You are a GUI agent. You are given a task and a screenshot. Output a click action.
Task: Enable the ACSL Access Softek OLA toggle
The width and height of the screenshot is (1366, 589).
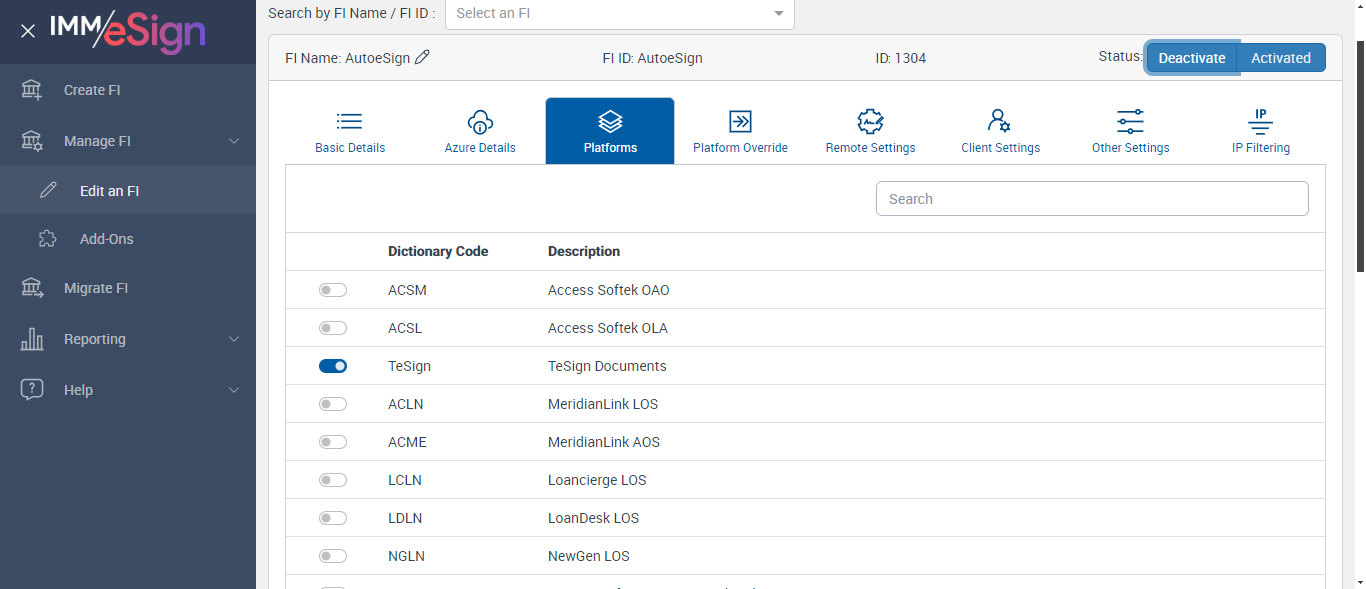click(333, 328)
